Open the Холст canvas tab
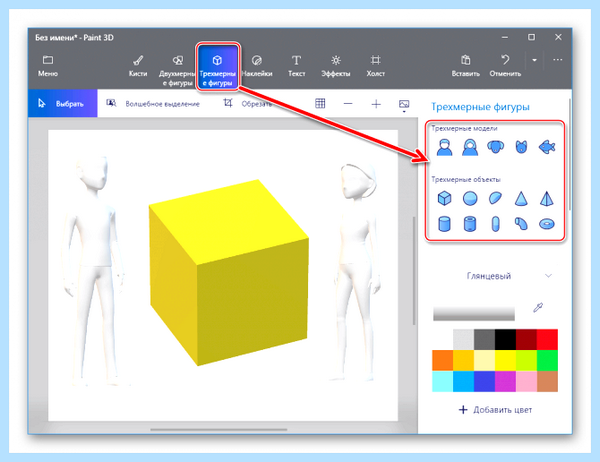600x462 pixels. (375, 65)
